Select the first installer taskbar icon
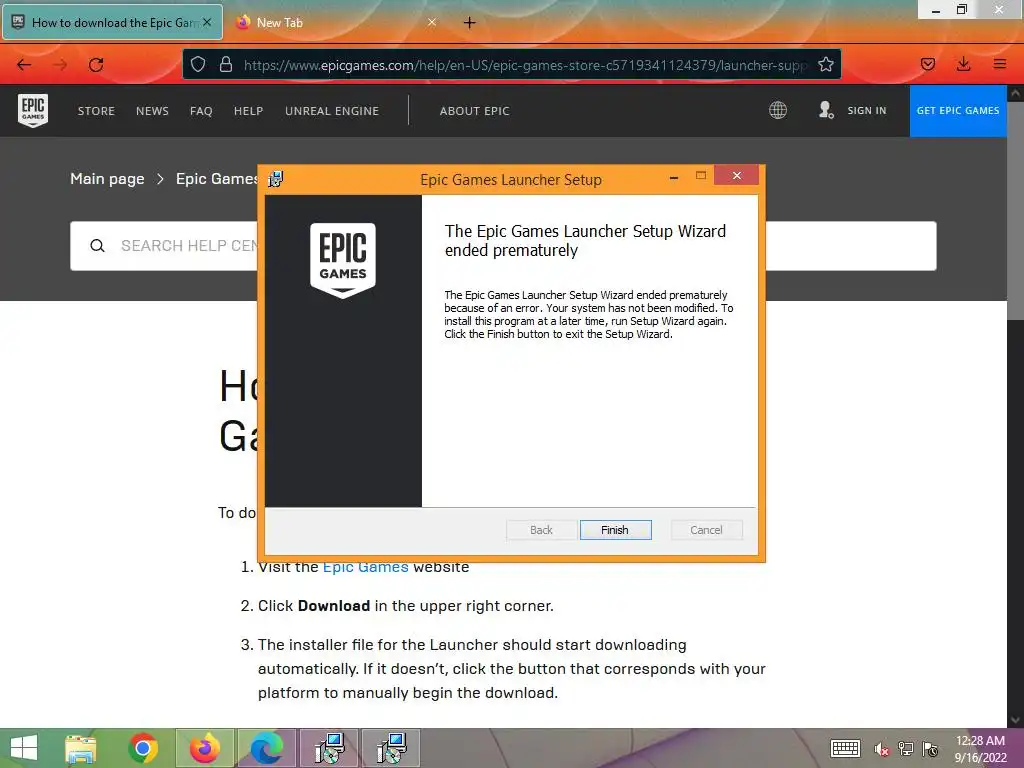Viewport: 1024px width, 768px height. [x=328, y=748]
